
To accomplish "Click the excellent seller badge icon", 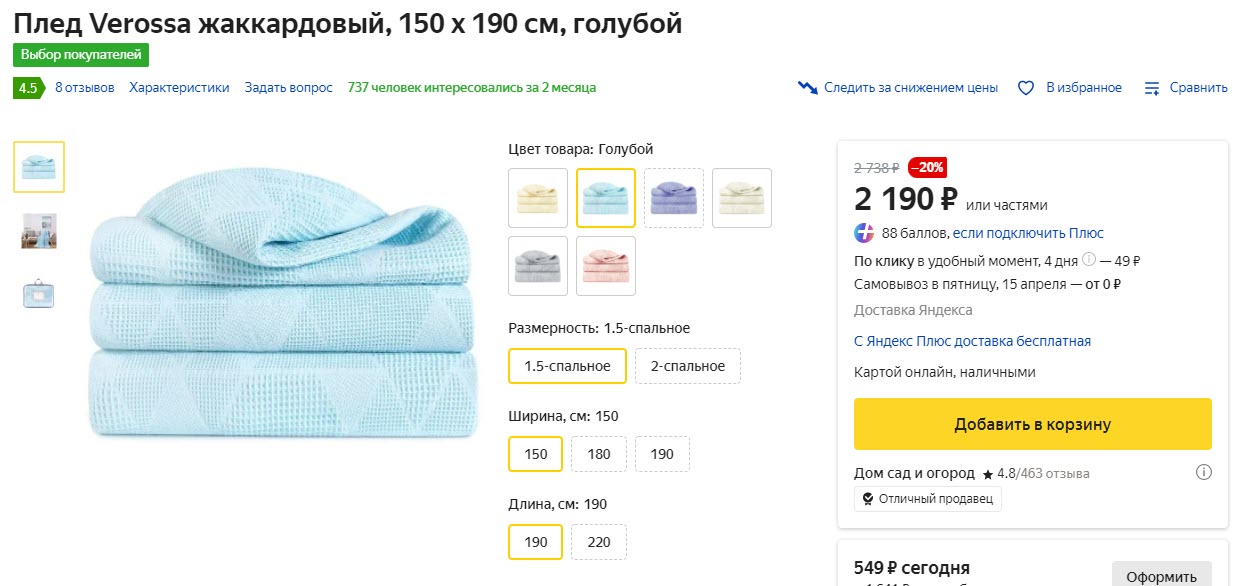I will point(868,499).
